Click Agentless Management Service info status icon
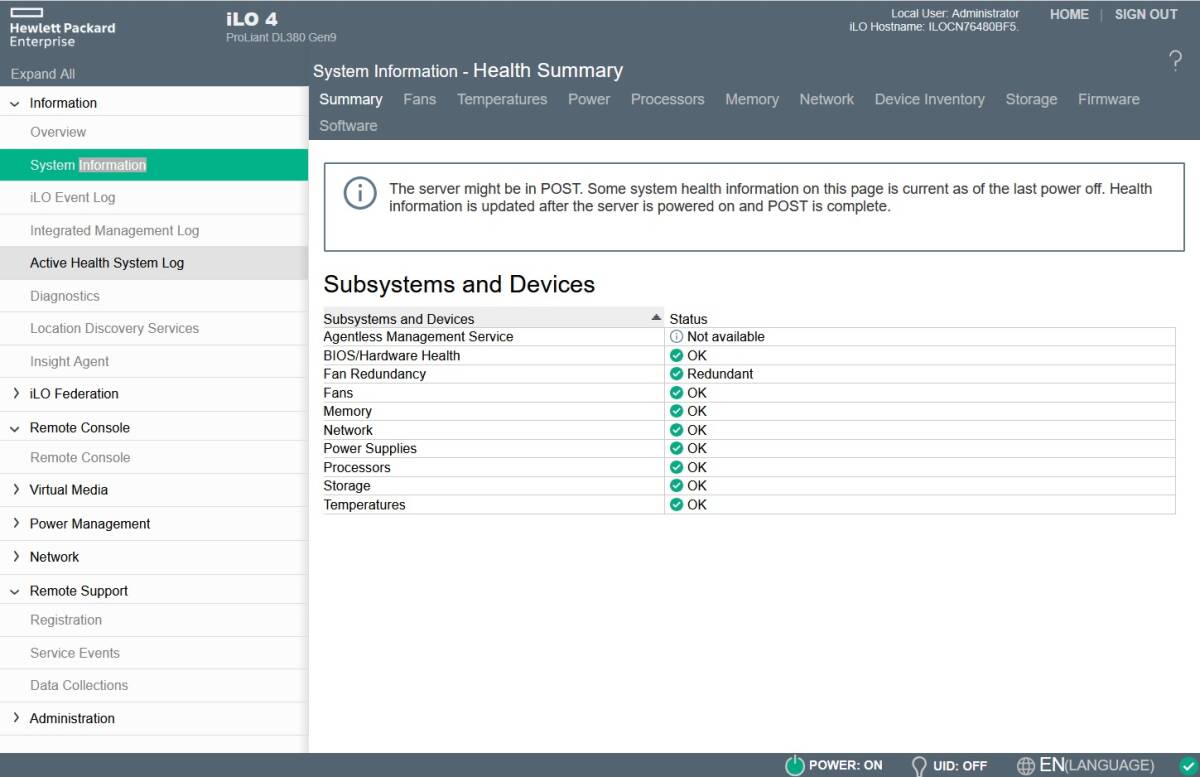 click(676, 337)
